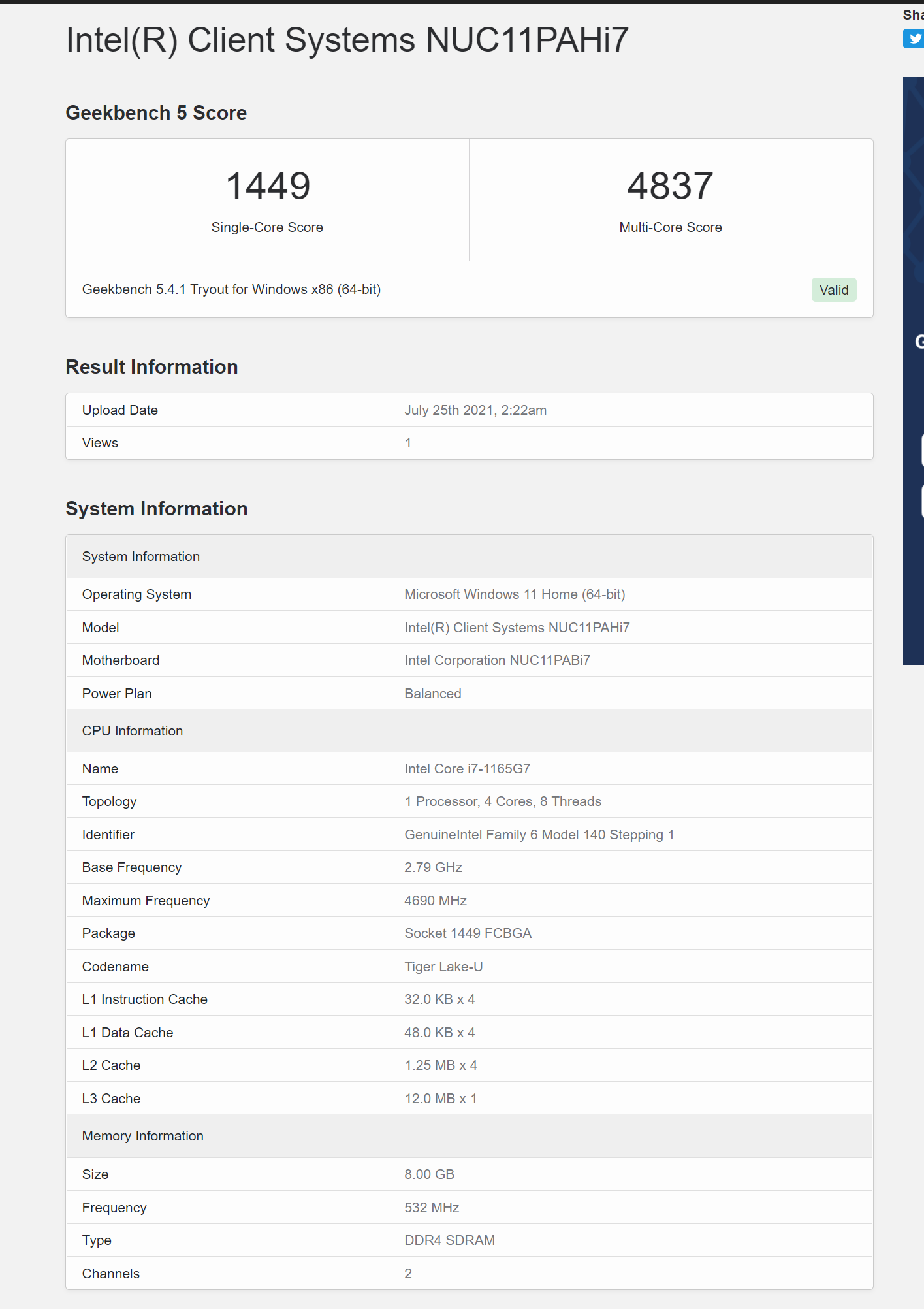Click the 'Base Frequency' row label
The image size is (924, 1309).
[x=132, y=867]
